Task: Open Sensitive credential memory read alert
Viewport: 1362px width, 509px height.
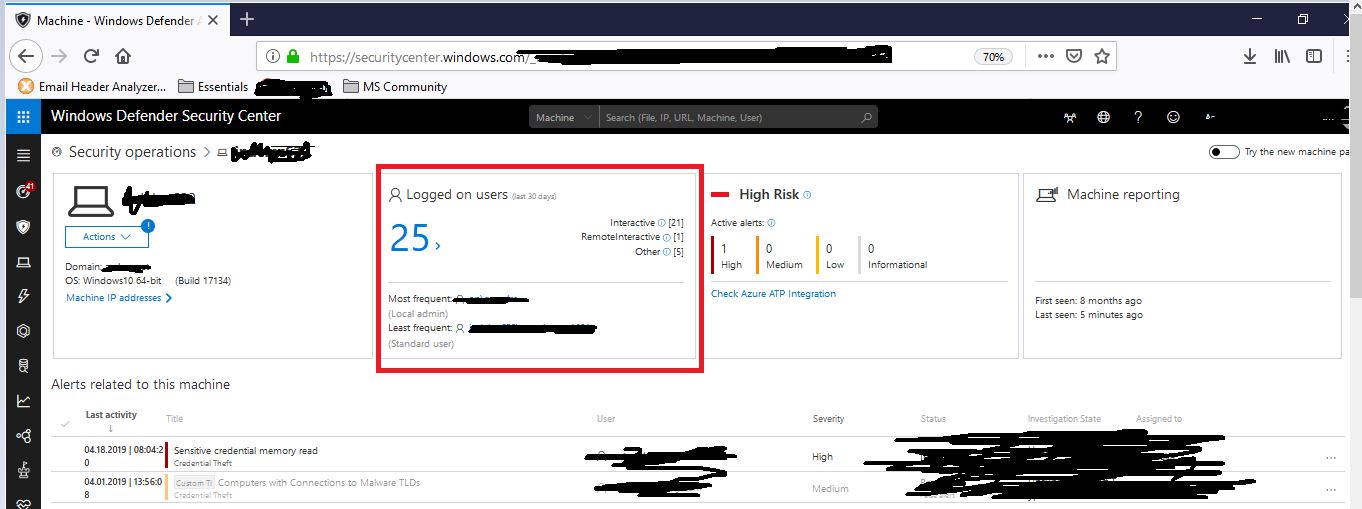Action: [x=246, y=451]
